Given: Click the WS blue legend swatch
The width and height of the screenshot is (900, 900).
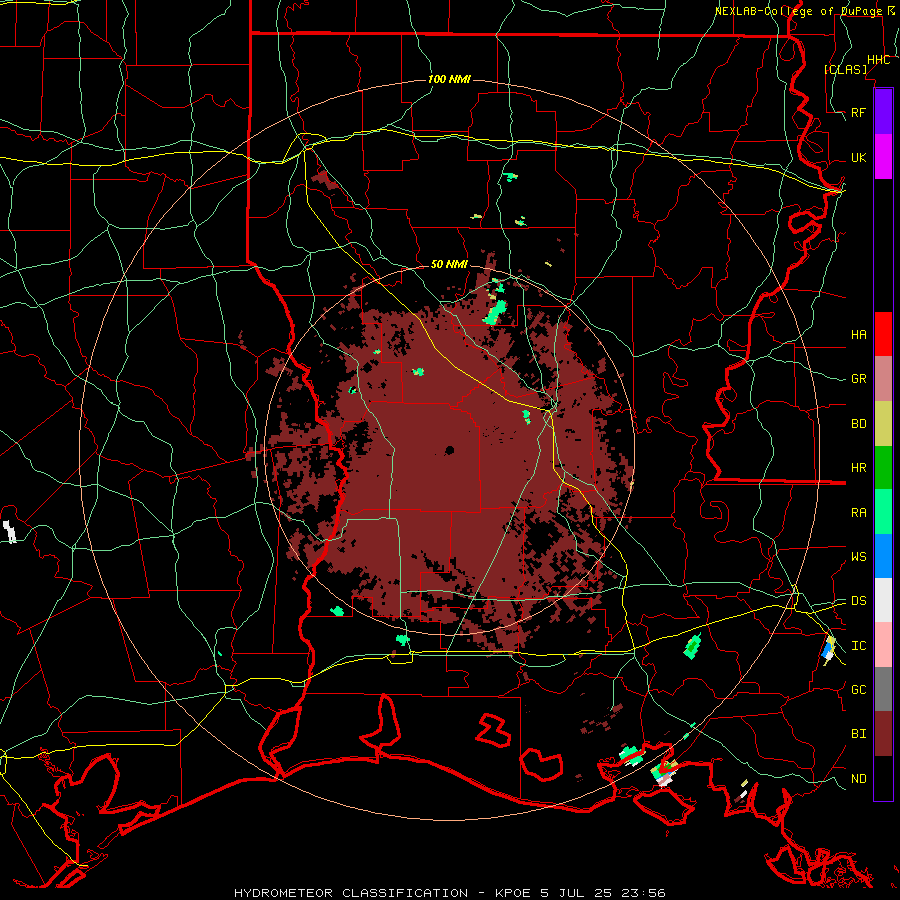Looking at the screenshot, I should (883, 556).
